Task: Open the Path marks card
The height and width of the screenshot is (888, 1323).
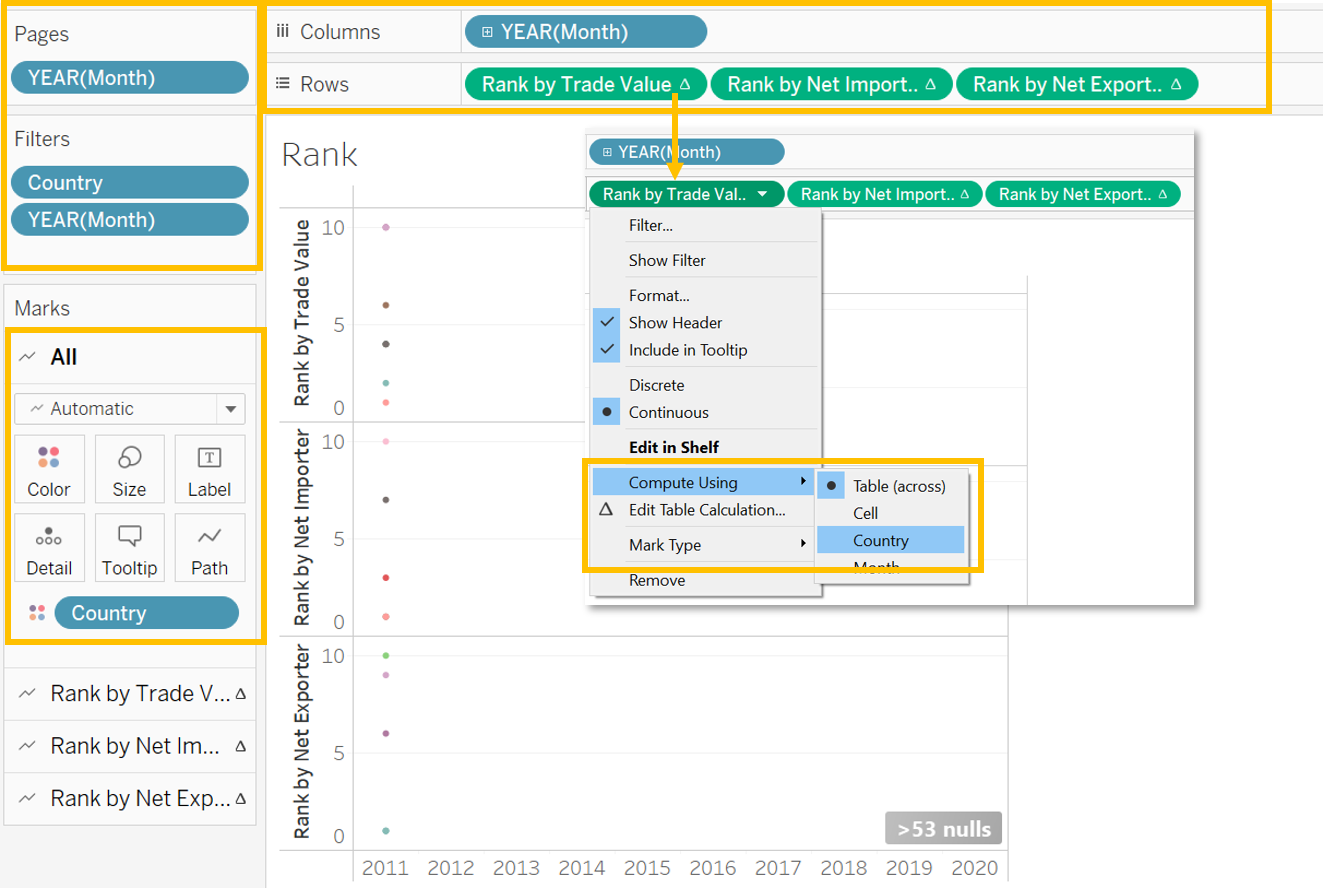Action: click(x=209, y=537)
